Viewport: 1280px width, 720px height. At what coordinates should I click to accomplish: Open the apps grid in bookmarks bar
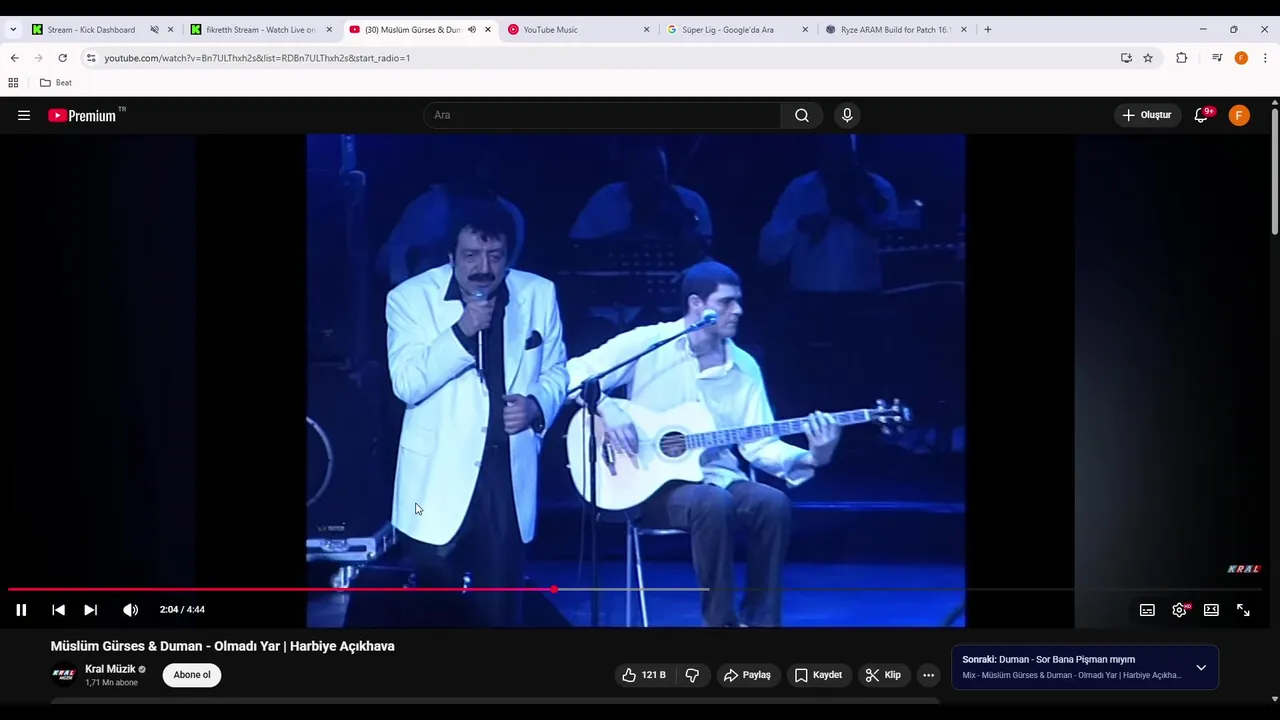point(13,83)
